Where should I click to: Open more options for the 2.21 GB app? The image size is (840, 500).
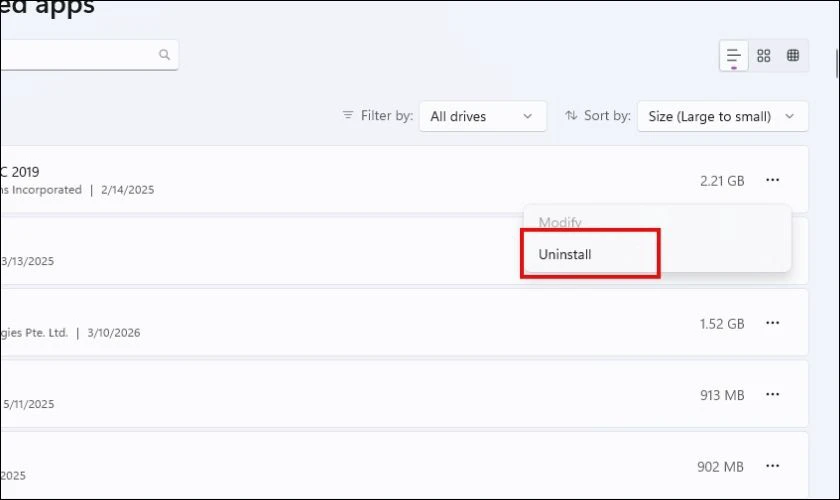click(772, 180)
